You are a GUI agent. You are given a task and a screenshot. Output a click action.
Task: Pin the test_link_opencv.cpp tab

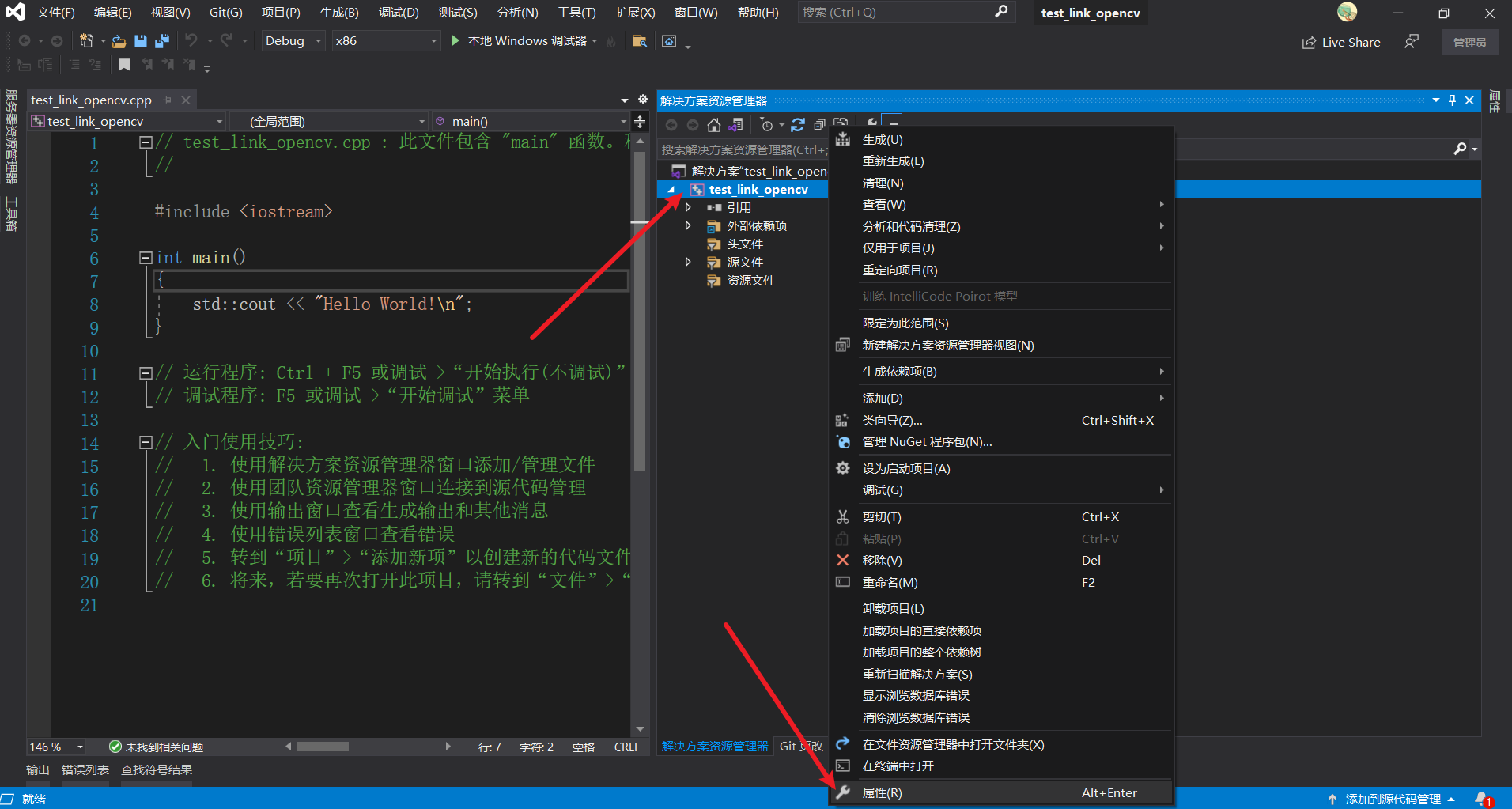coord(167,100)
